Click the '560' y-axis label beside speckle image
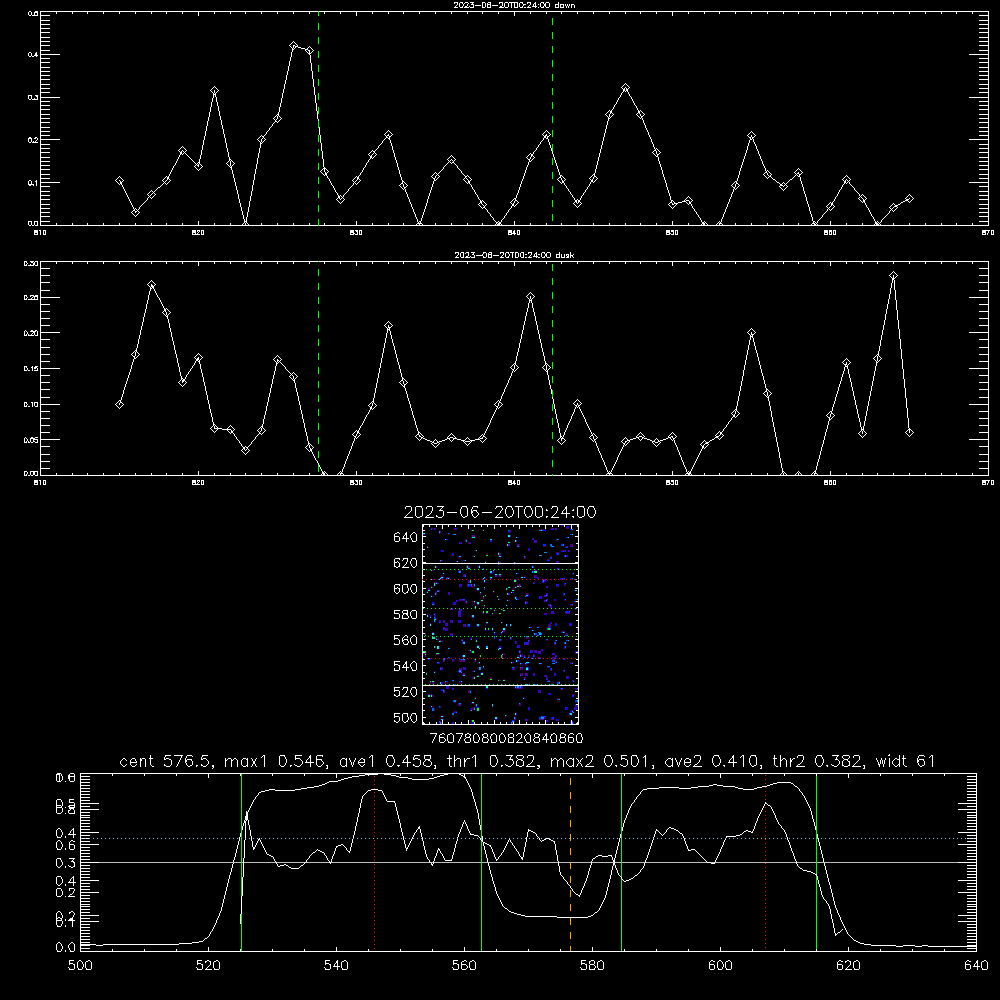The height and width of the screenshot is (1000, 1000). pos(406,640)
